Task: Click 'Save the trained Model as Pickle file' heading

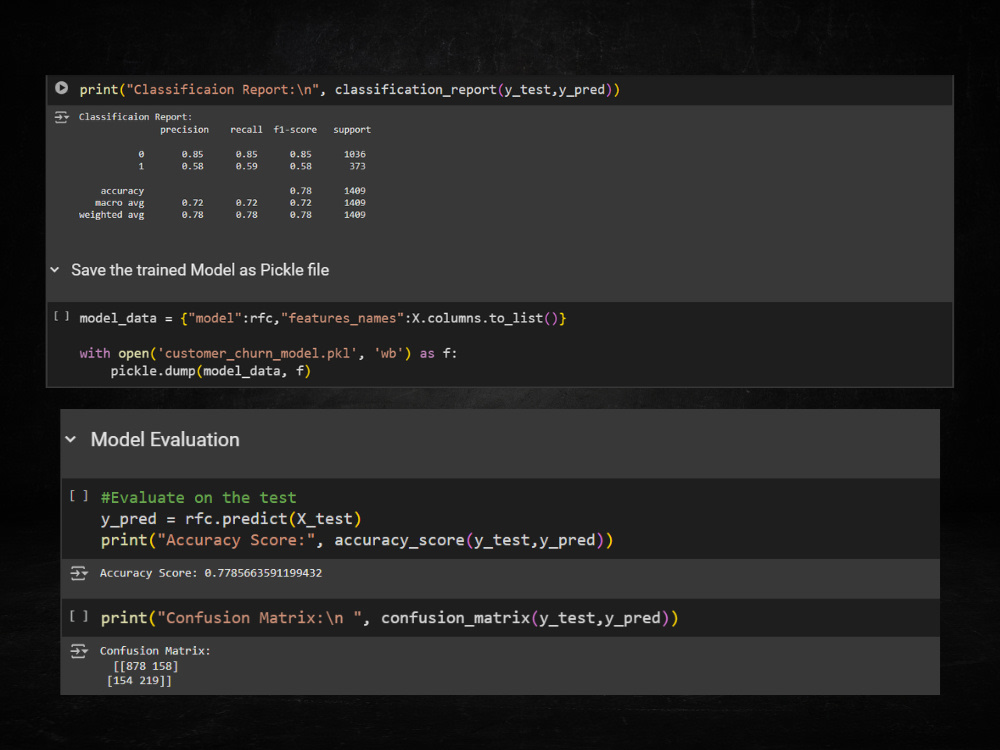Action: [x=200, y=270]
